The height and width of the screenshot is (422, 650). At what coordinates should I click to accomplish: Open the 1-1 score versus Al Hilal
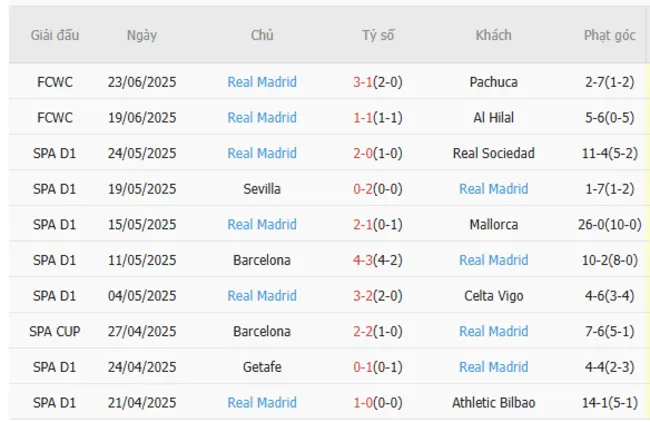click(364, 118)
